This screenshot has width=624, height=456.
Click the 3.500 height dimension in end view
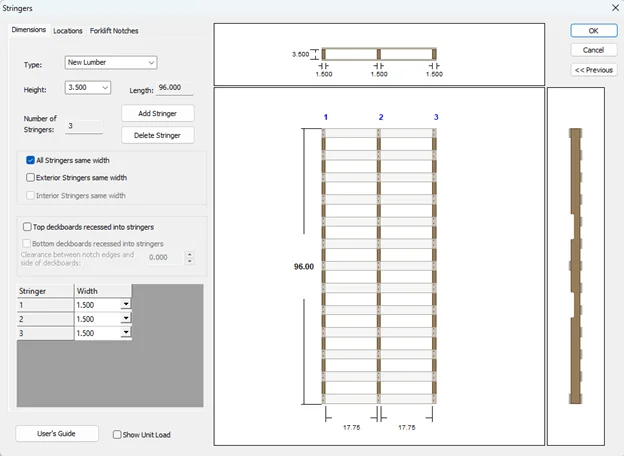coord(300,54)
